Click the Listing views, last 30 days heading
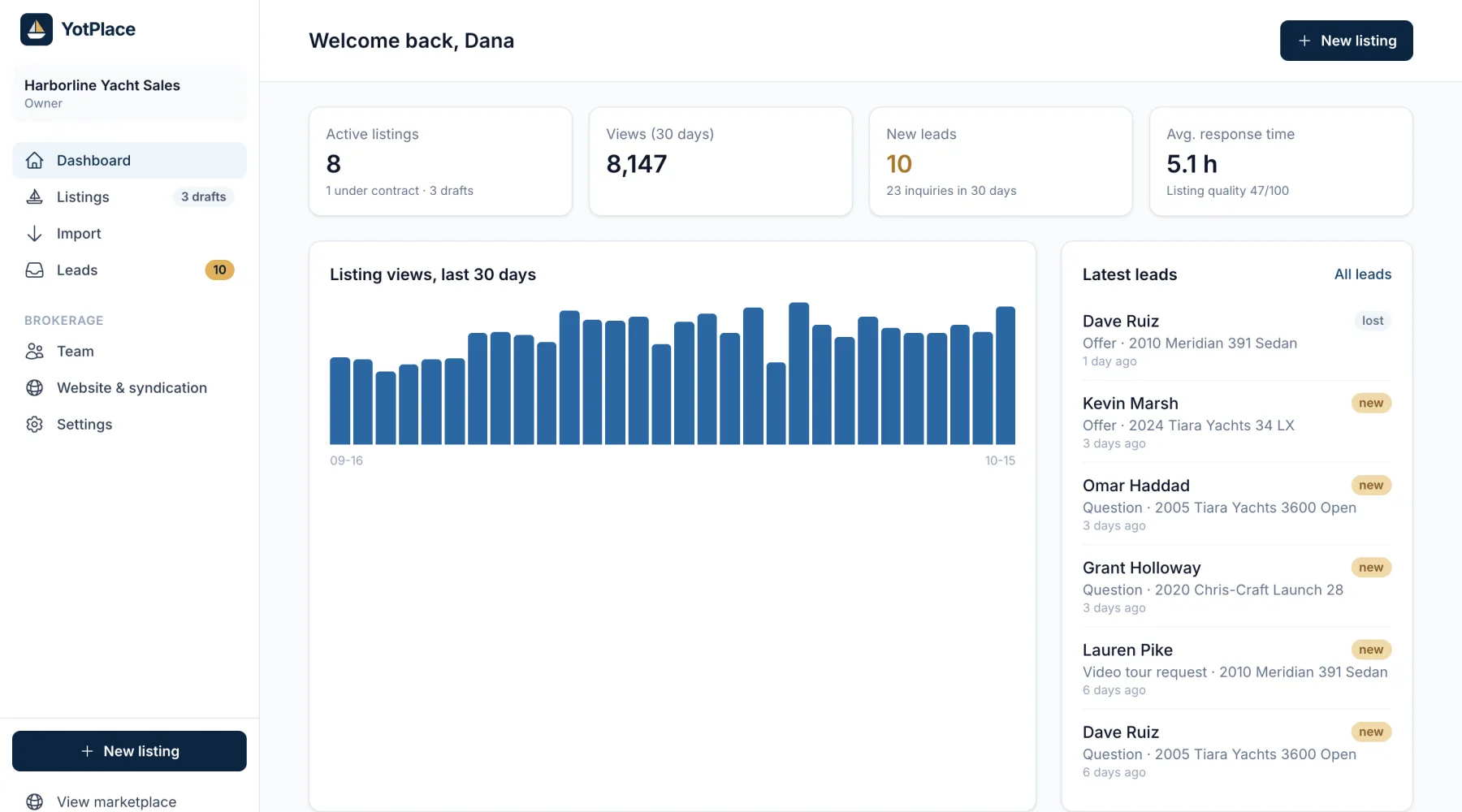 433,274
